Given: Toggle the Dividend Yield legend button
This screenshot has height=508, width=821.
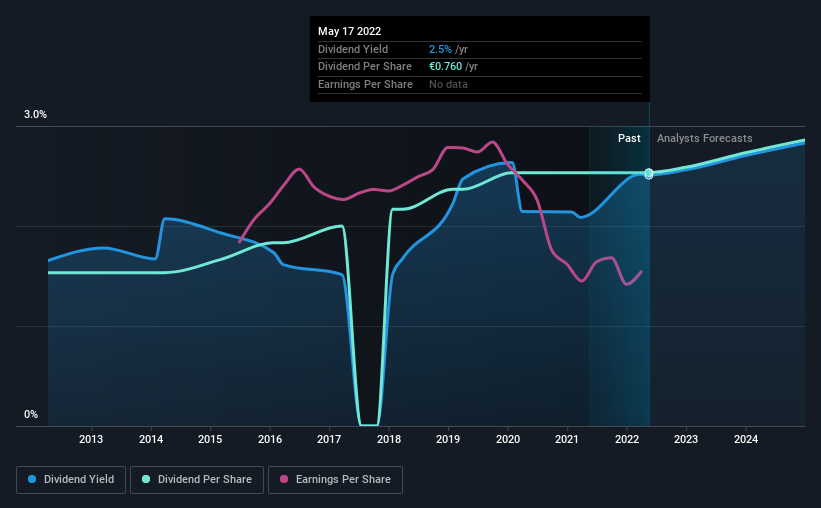Looking at the screenshot, I should tap(71, 480).
